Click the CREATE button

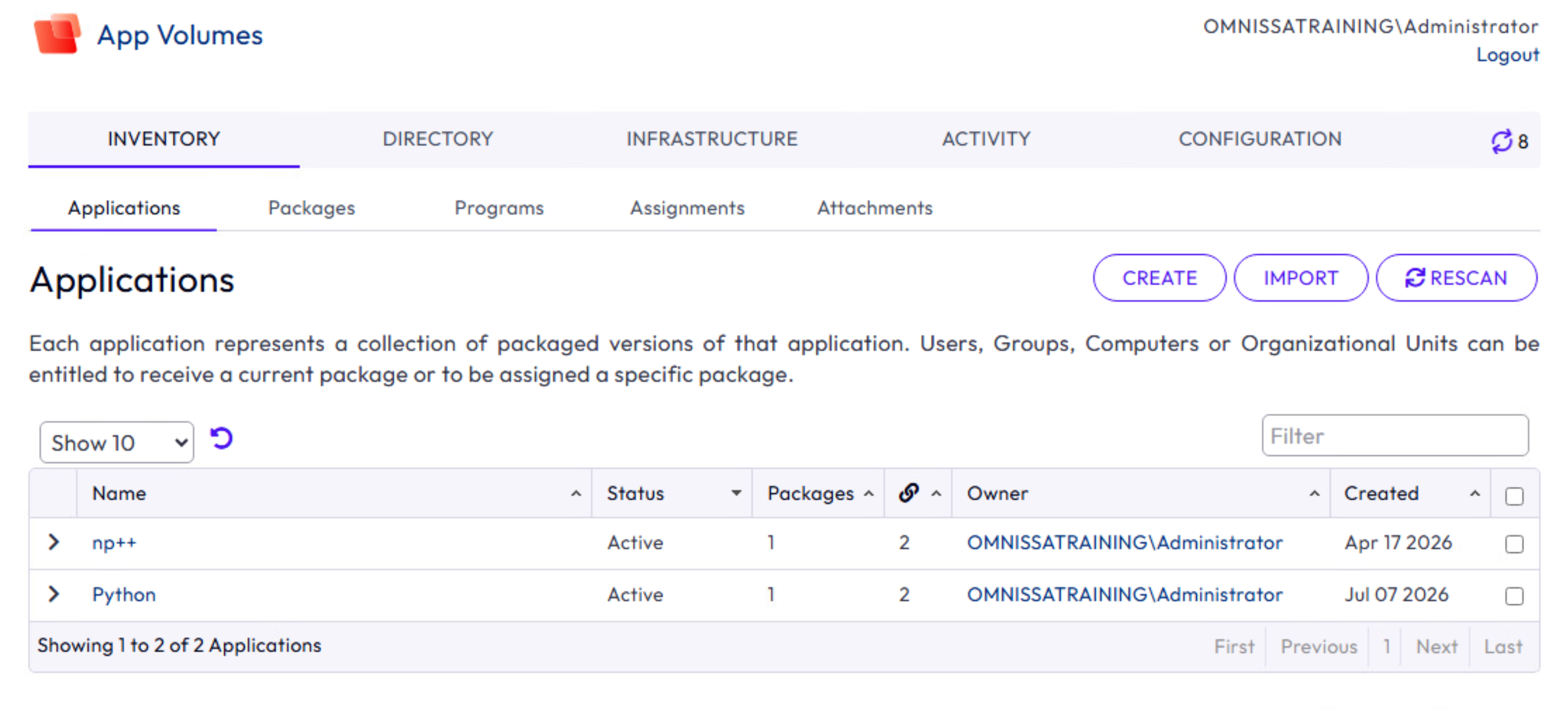click(1159, 277)
